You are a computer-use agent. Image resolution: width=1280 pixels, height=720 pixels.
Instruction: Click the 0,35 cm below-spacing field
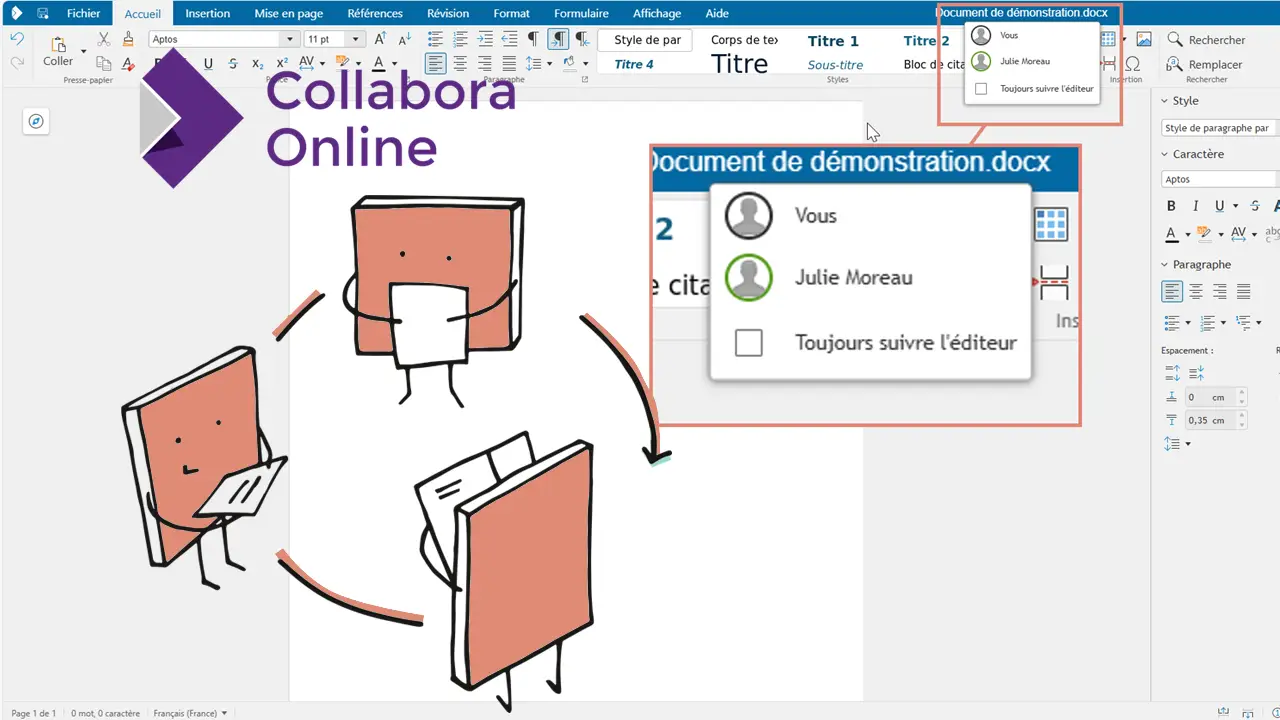(1217, 421)
